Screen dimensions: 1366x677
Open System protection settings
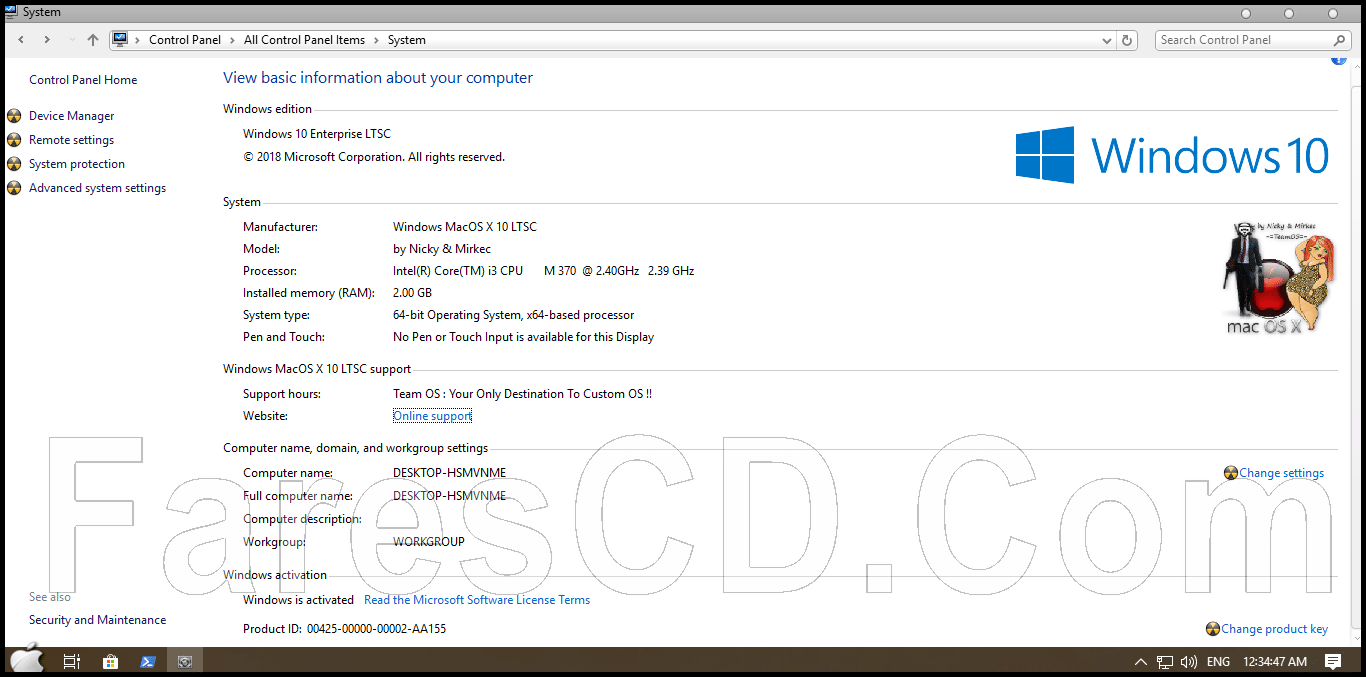[77, 164]
